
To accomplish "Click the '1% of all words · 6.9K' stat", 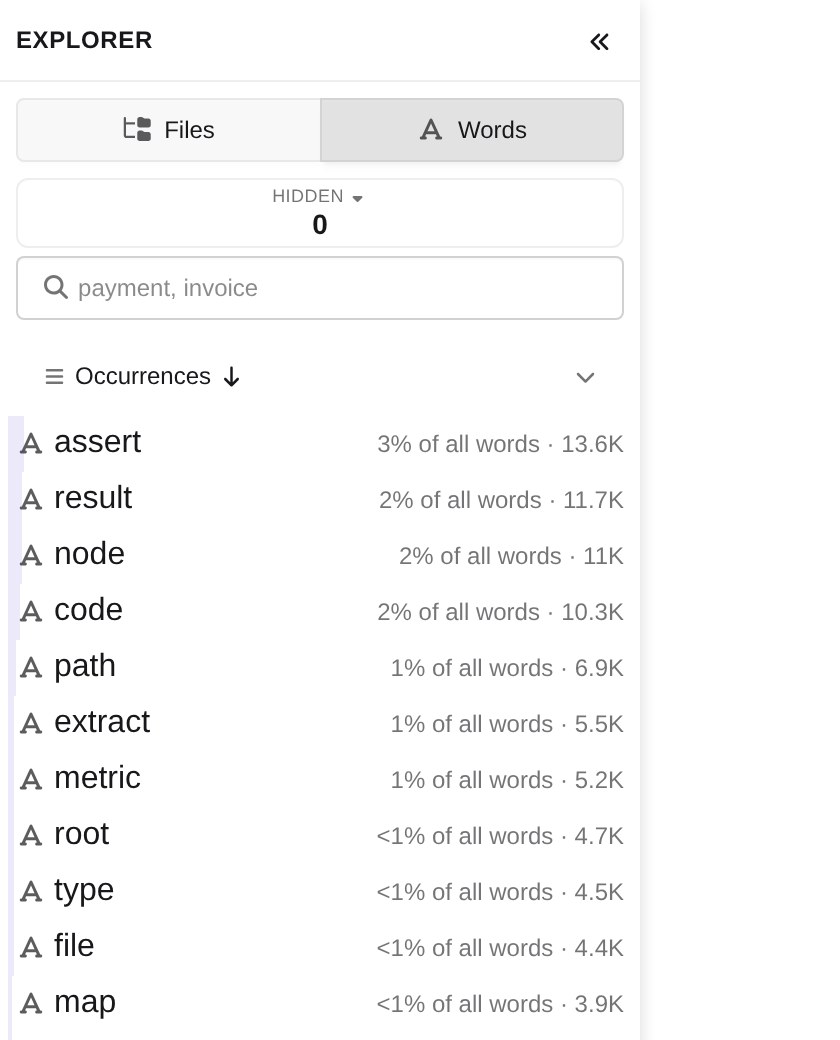I will pyautogui.click(x=507, y=668).
